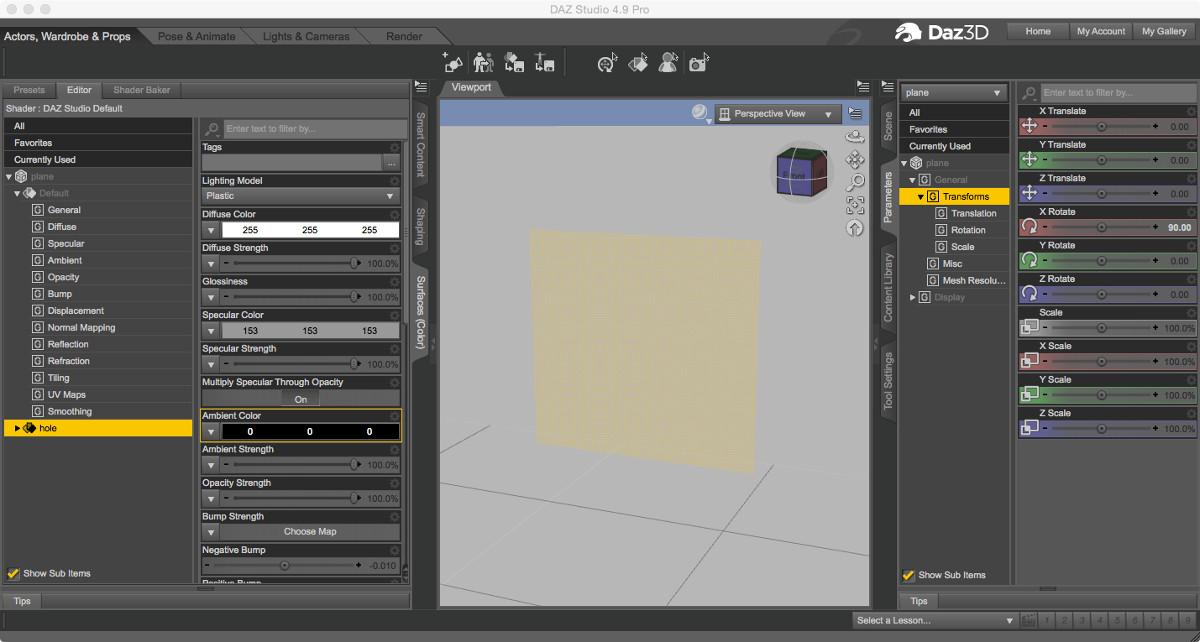Click the save pose preset toolbar icon
This screenshot has width=1200, height=642.
pos(544,63)
